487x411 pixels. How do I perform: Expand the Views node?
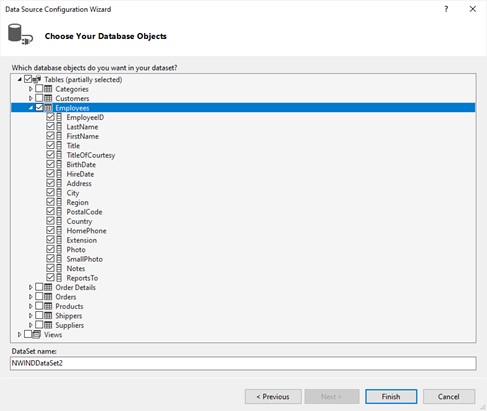tap(19, 334)
